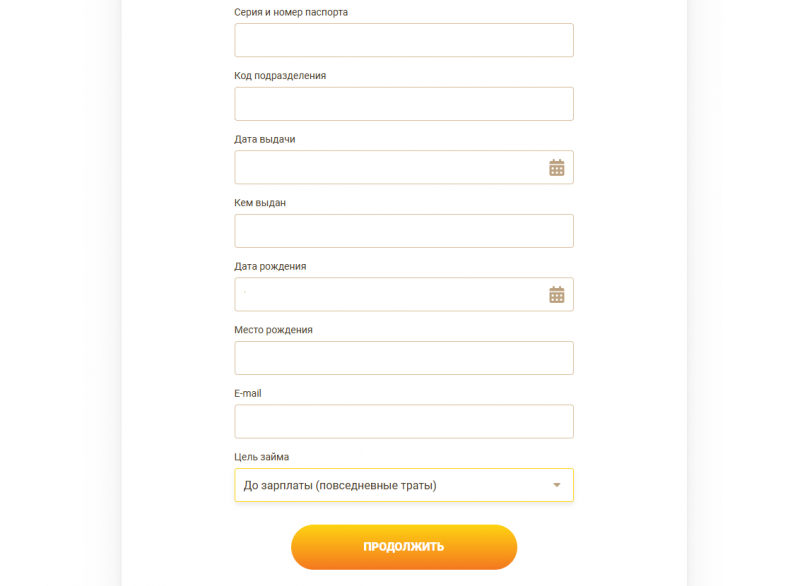Click the Цель займа dropdown arrow
Viewport: 800px width, 586px height.
click(x=557, y=486)
